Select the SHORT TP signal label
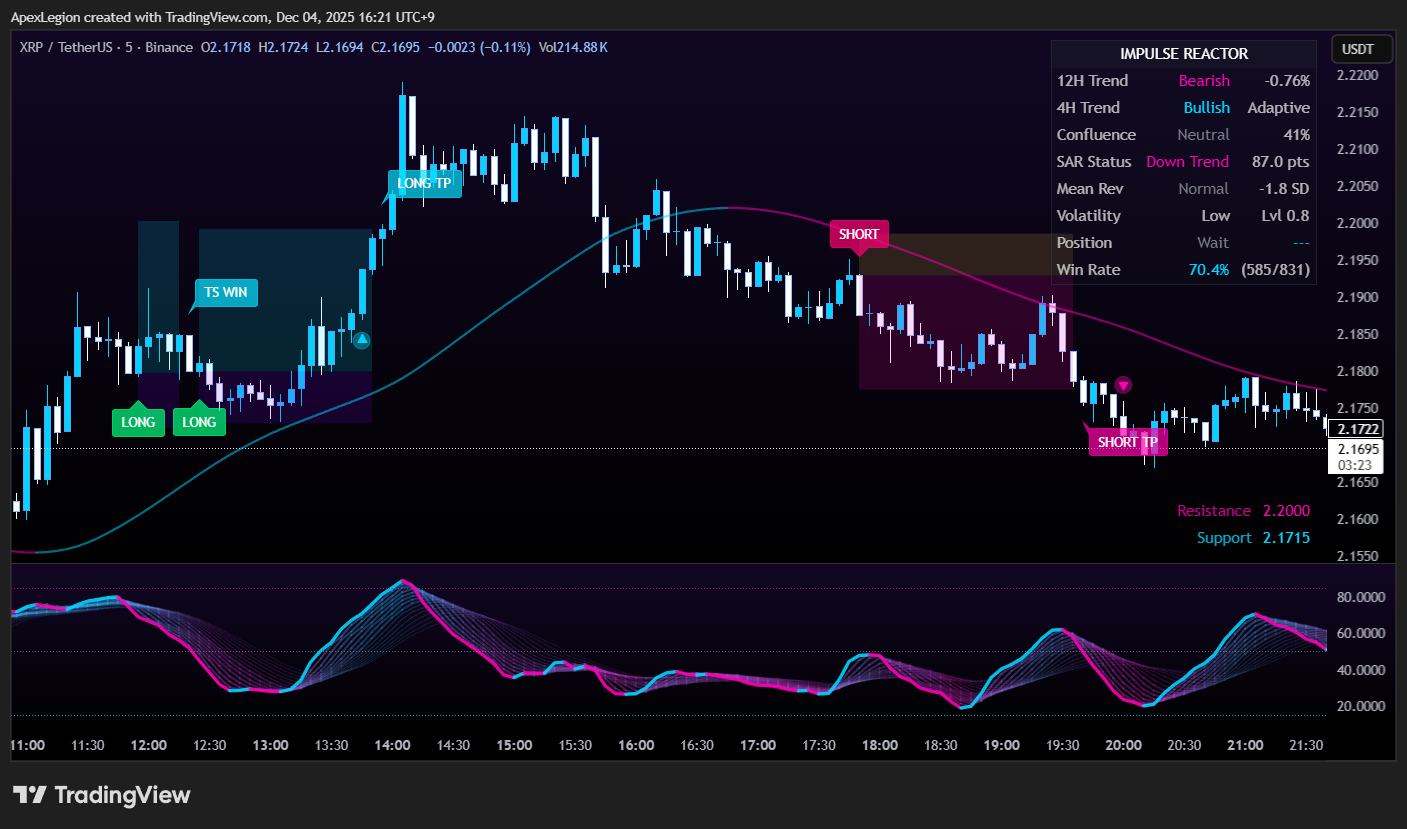The image size is (1407, 829). coord(1127,442)
